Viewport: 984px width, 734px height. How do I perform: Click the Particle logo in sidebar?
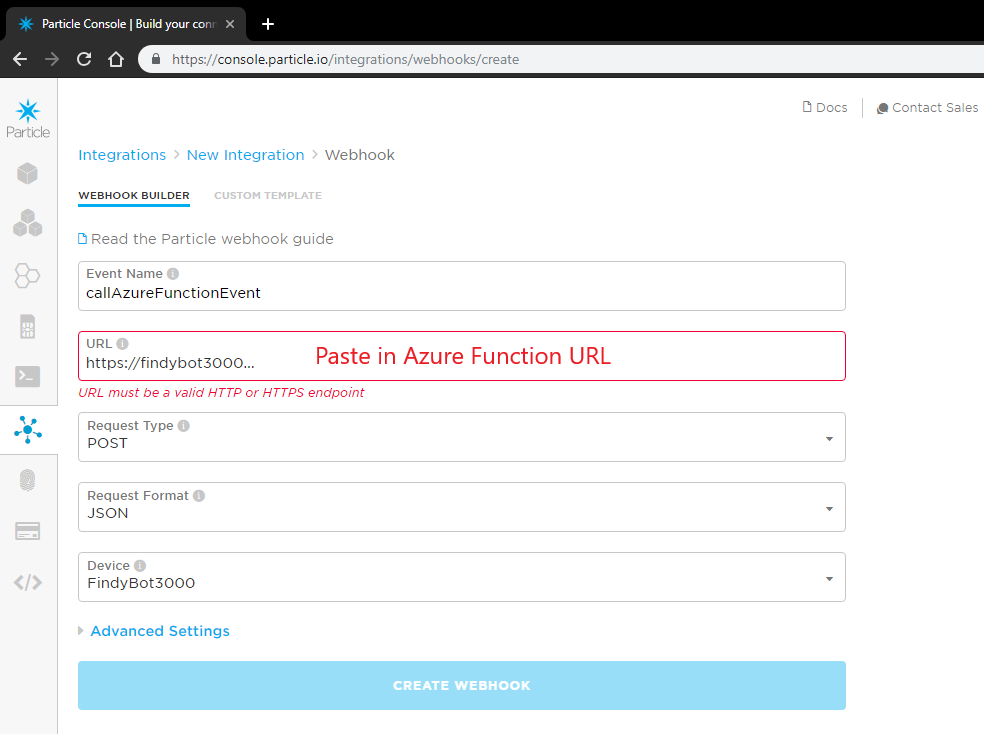[x=28, y=119]
